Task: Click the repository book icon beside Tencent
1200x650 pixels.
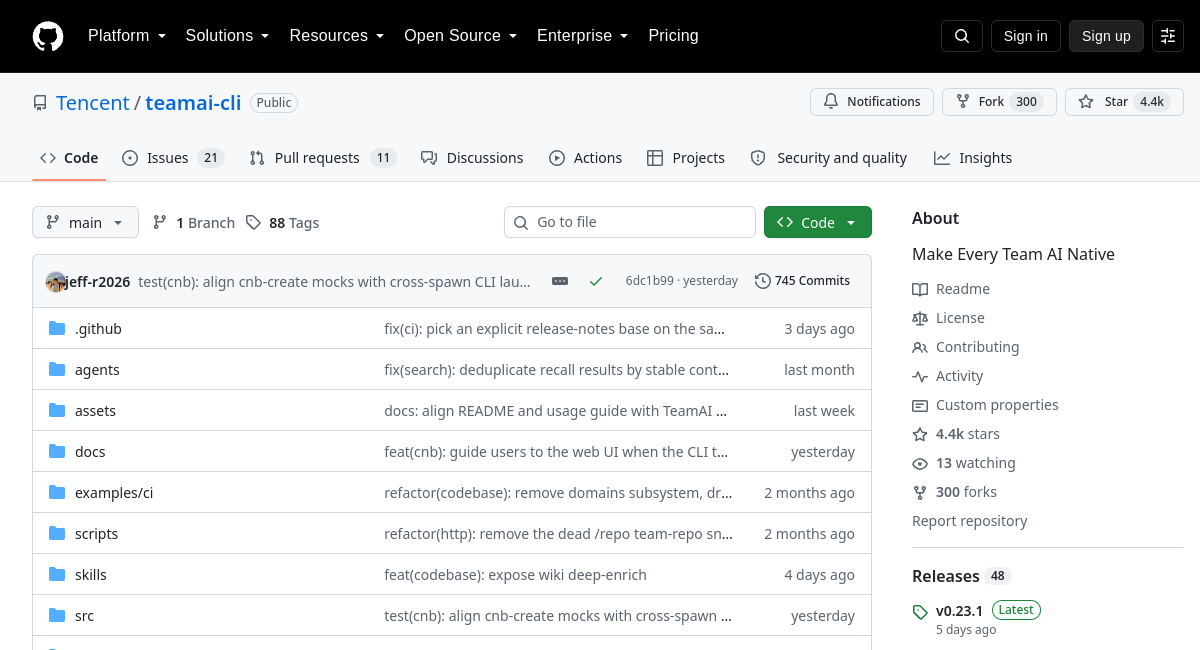Action: [x=40, y=103]
